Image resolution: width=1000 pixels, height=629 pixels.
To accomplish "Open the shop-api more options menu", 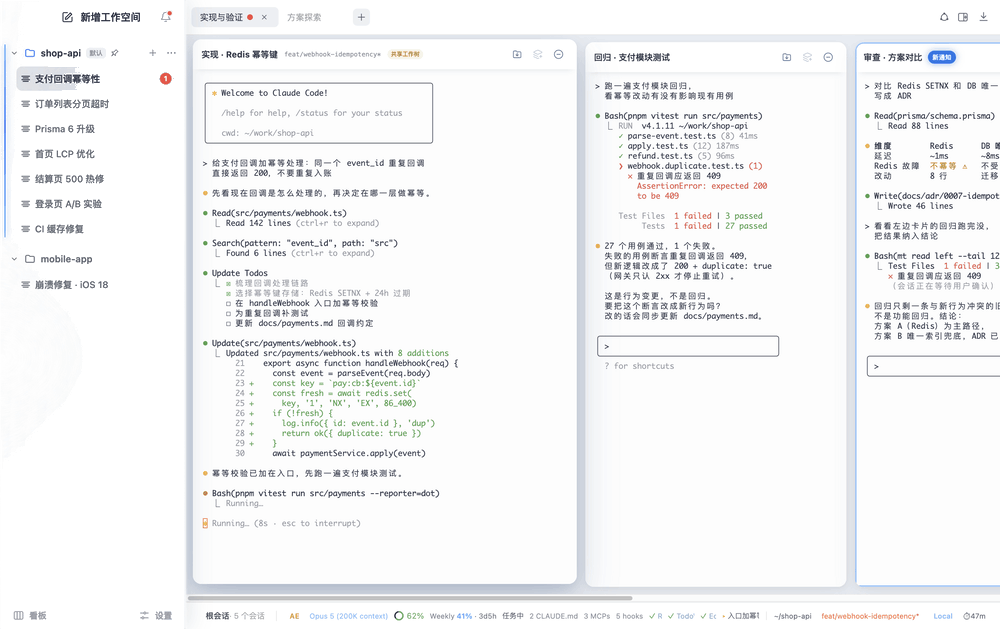I will point(171,53).
